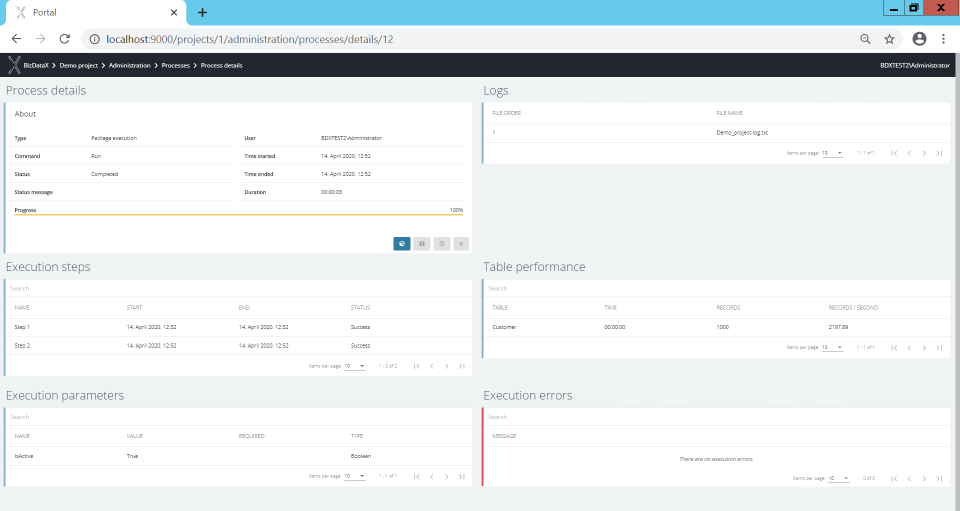Go to last page of Execution errors
Viewport: 960px width, 511px height.
[x=939, y=479]
